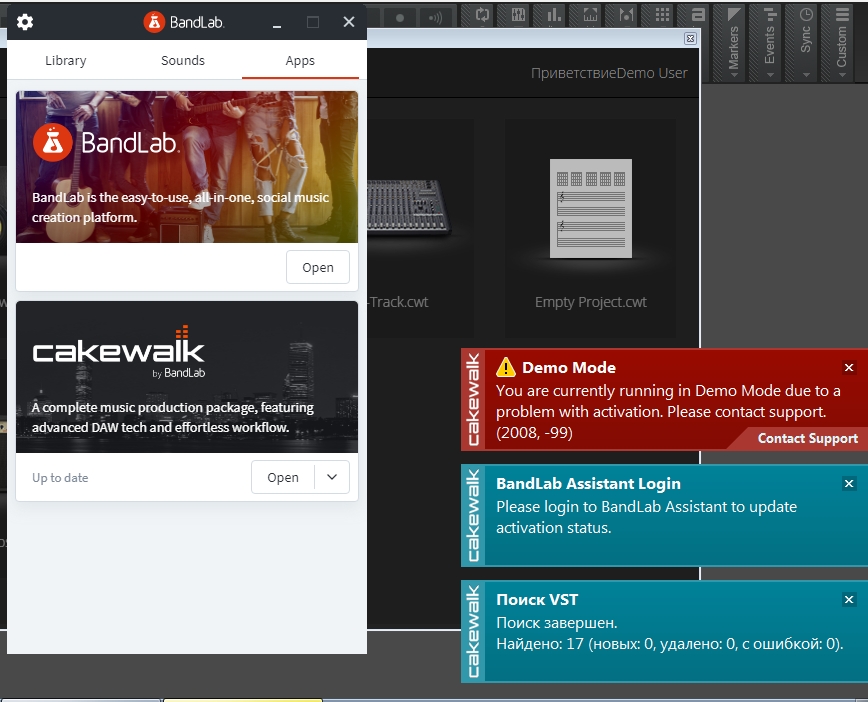Click the Demo Mode warning triangle icon
Screen dimensions: 868x702
coord(505,367)
